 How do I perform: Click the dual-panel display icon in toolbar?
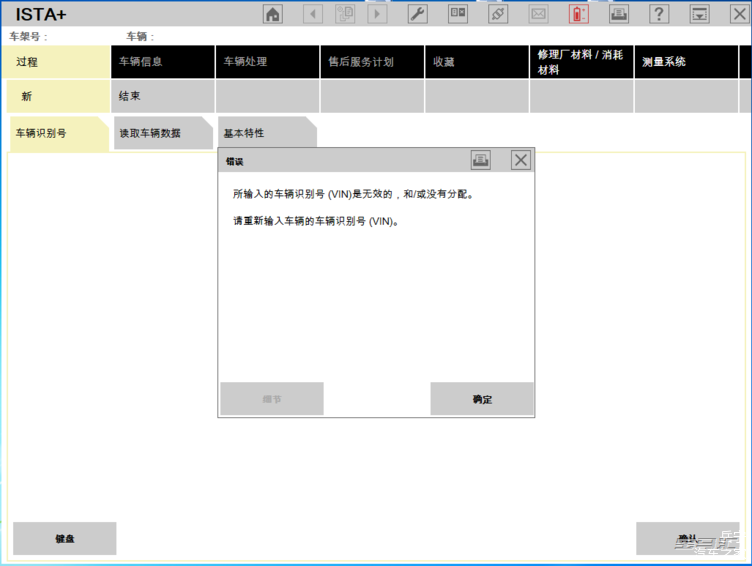458,14
